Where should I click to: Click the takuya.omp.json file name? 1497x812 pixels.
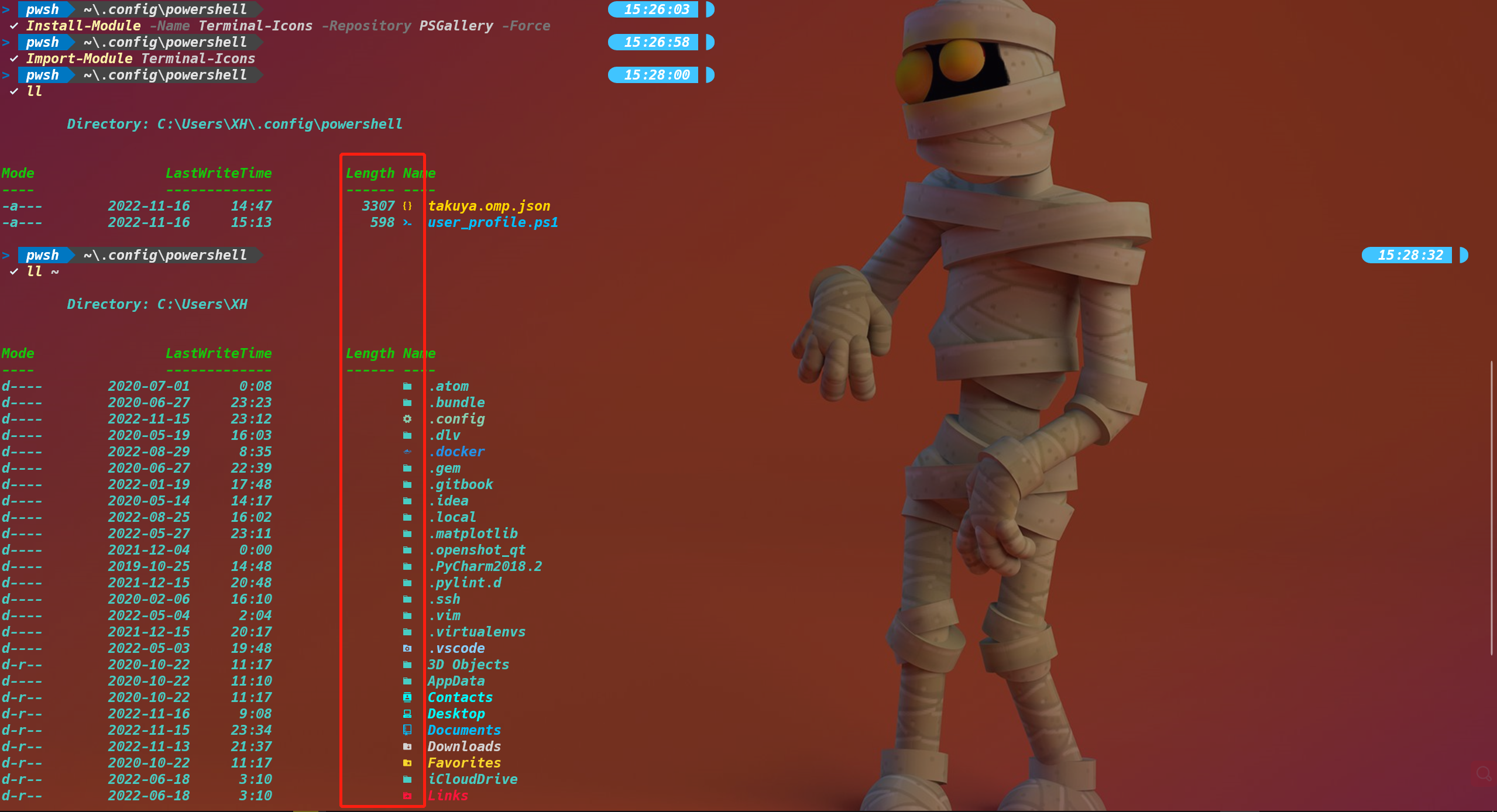489,206
